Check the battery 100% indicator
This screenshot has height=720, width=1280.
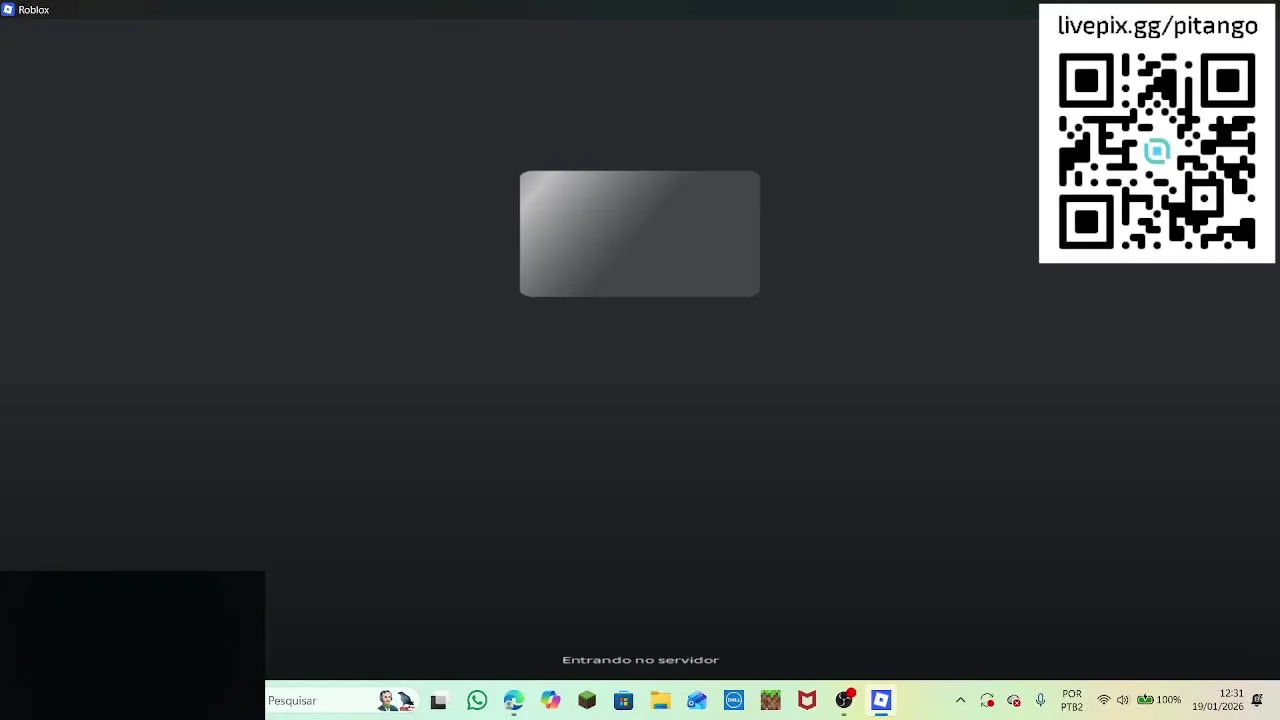[x=1159, y=700]
